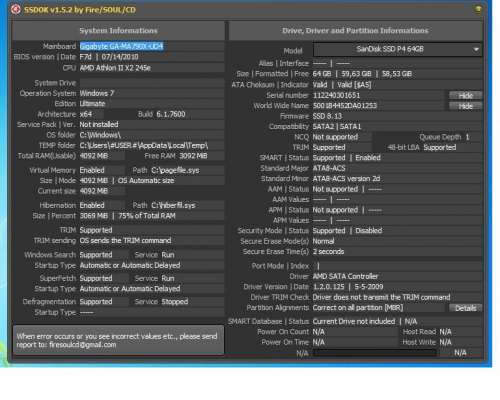The height and width of the screenshot is (400, 500).
Task: Select the Queue Depth value 1
Action: click(x=467, y=137)
